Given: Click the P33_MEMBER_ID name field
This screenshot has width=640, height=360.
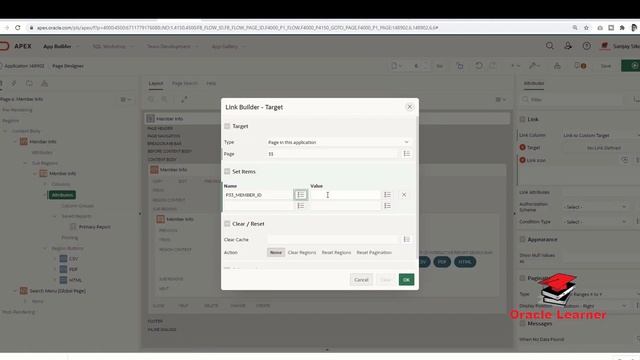Looking at the screenshot, I should click(258, 195).
